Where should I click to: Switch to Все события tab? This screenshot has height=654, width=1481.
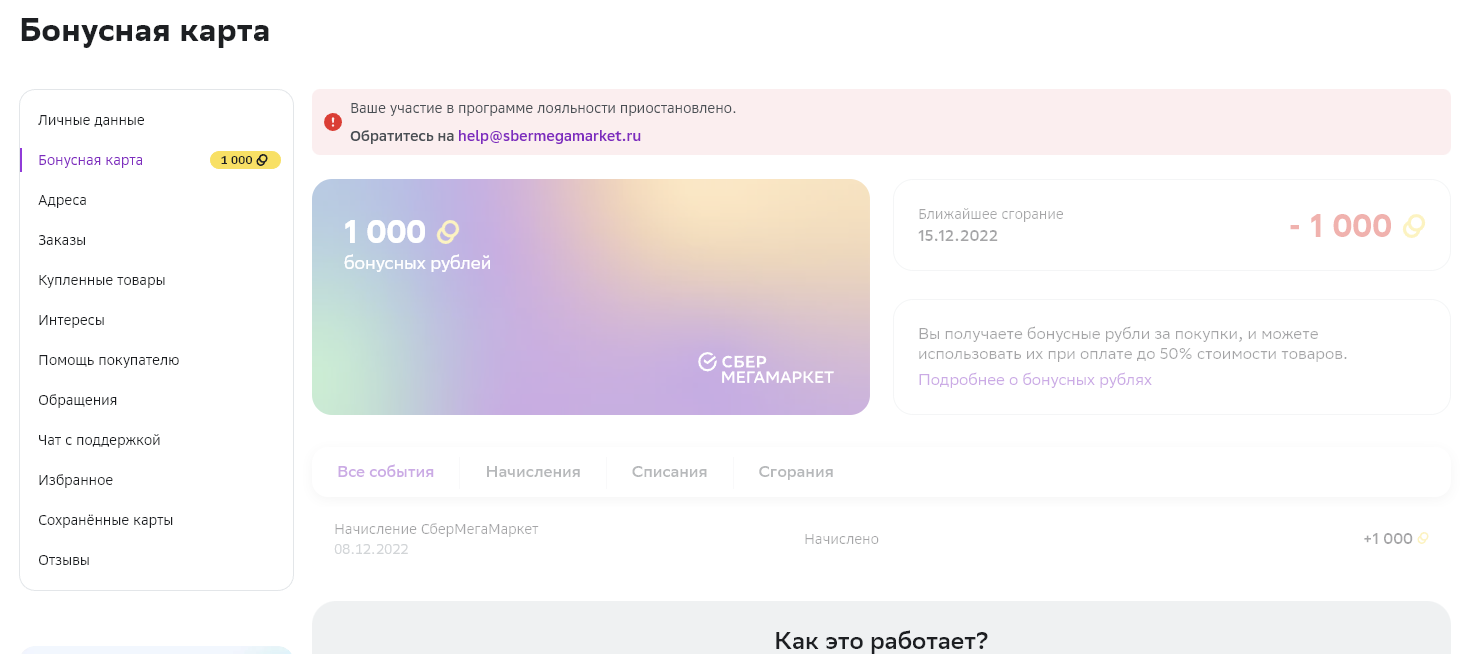pos(386,472)
